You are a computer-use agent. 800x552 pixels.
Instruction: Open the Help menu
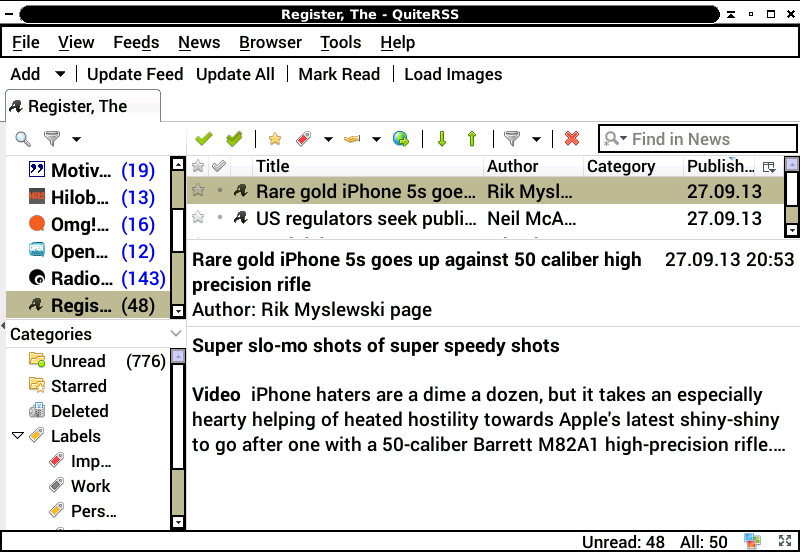(x=397, y=42)
